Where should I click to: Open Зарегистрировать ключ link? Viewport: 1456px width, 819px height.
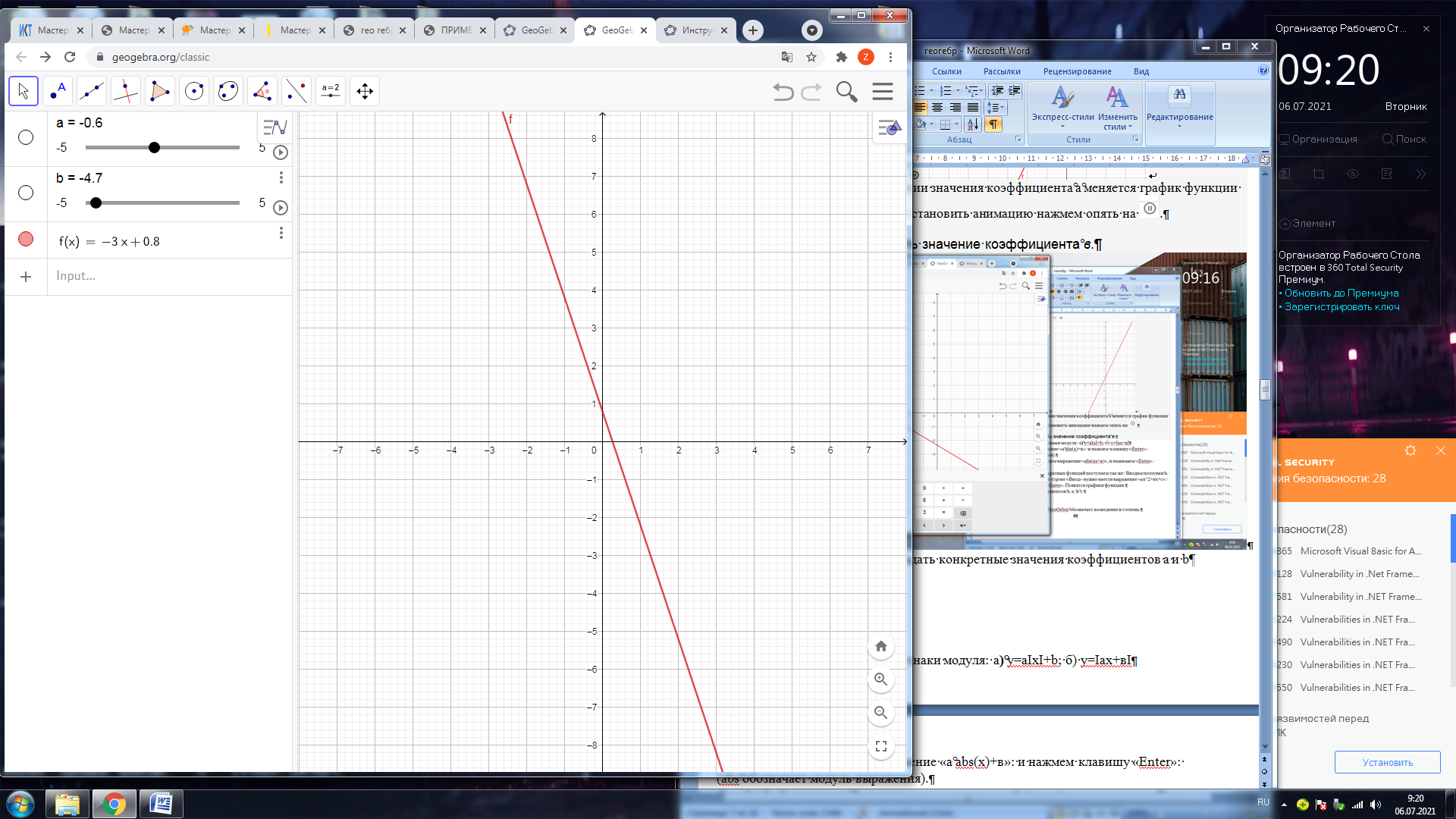[x=1341, y=307]
